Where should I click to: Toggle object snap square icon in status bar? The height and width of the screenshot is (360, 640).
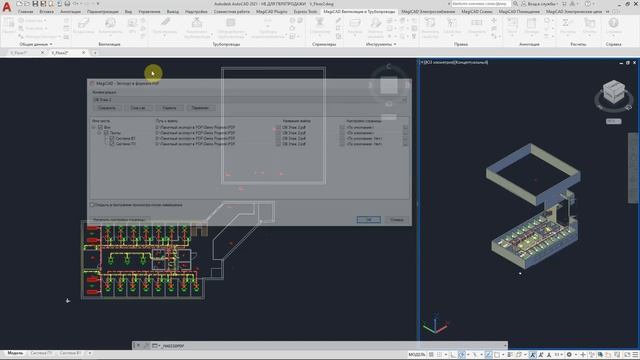pyautogui.click(x=497, y=355)
